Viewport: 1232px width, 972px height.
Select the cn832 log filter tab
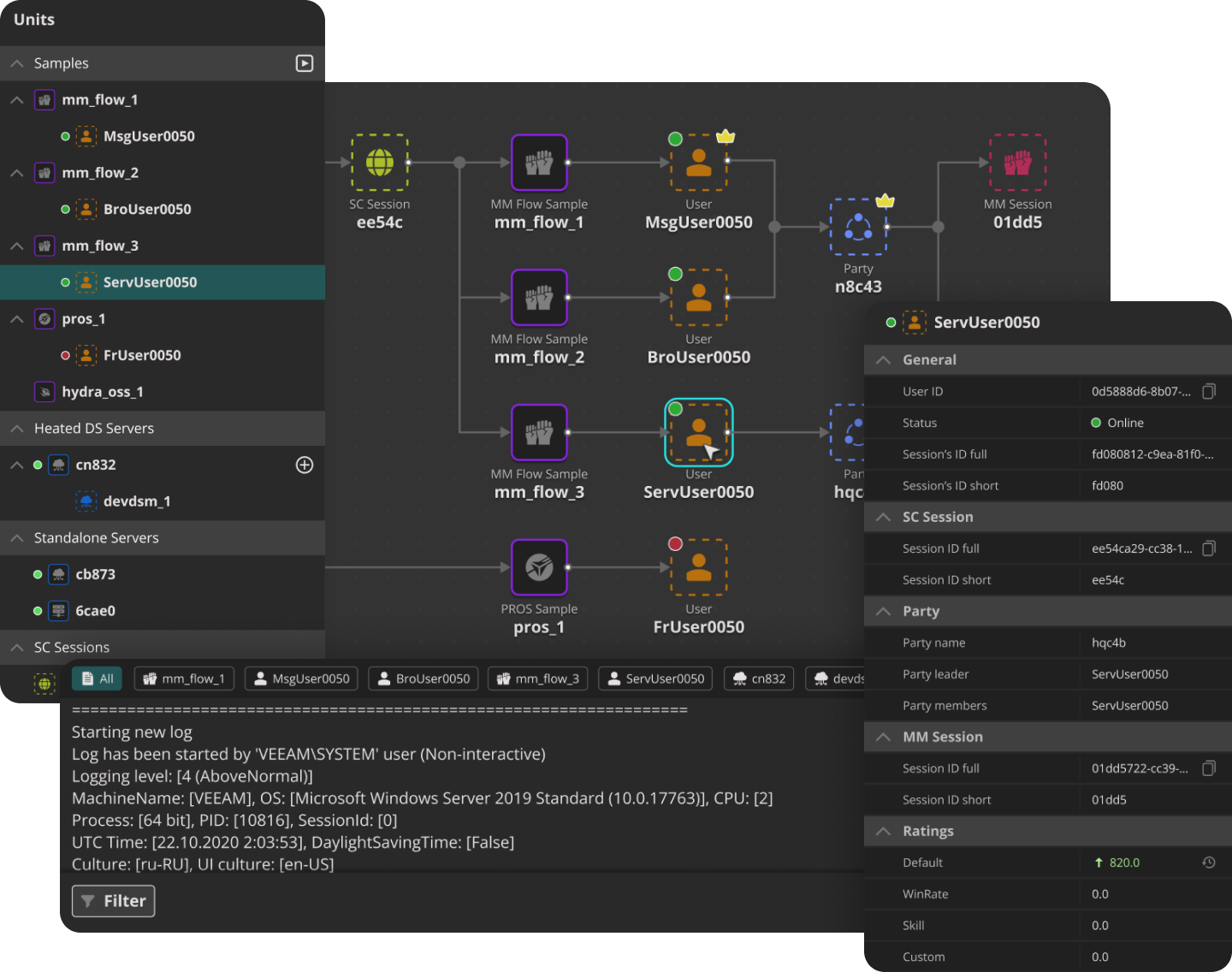[758, 678]
